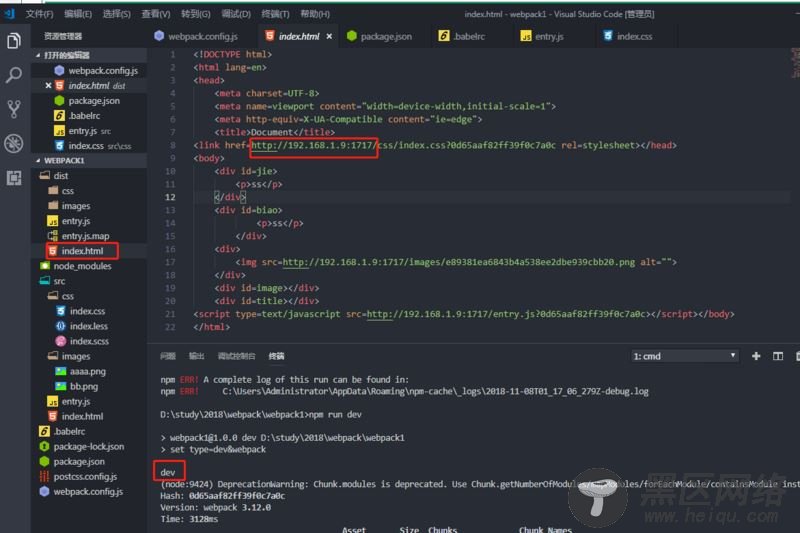Open the 帮助(H) menu
The image size is (800, 533).
pos(315,14)
